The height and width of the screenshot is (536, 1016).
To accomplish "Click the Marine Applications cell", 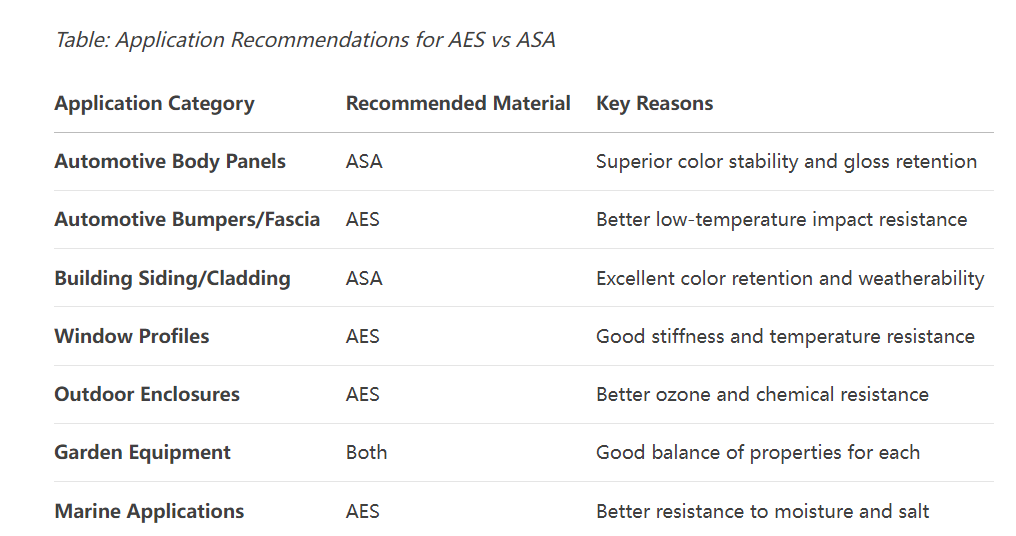I will [x=149, y=511].
